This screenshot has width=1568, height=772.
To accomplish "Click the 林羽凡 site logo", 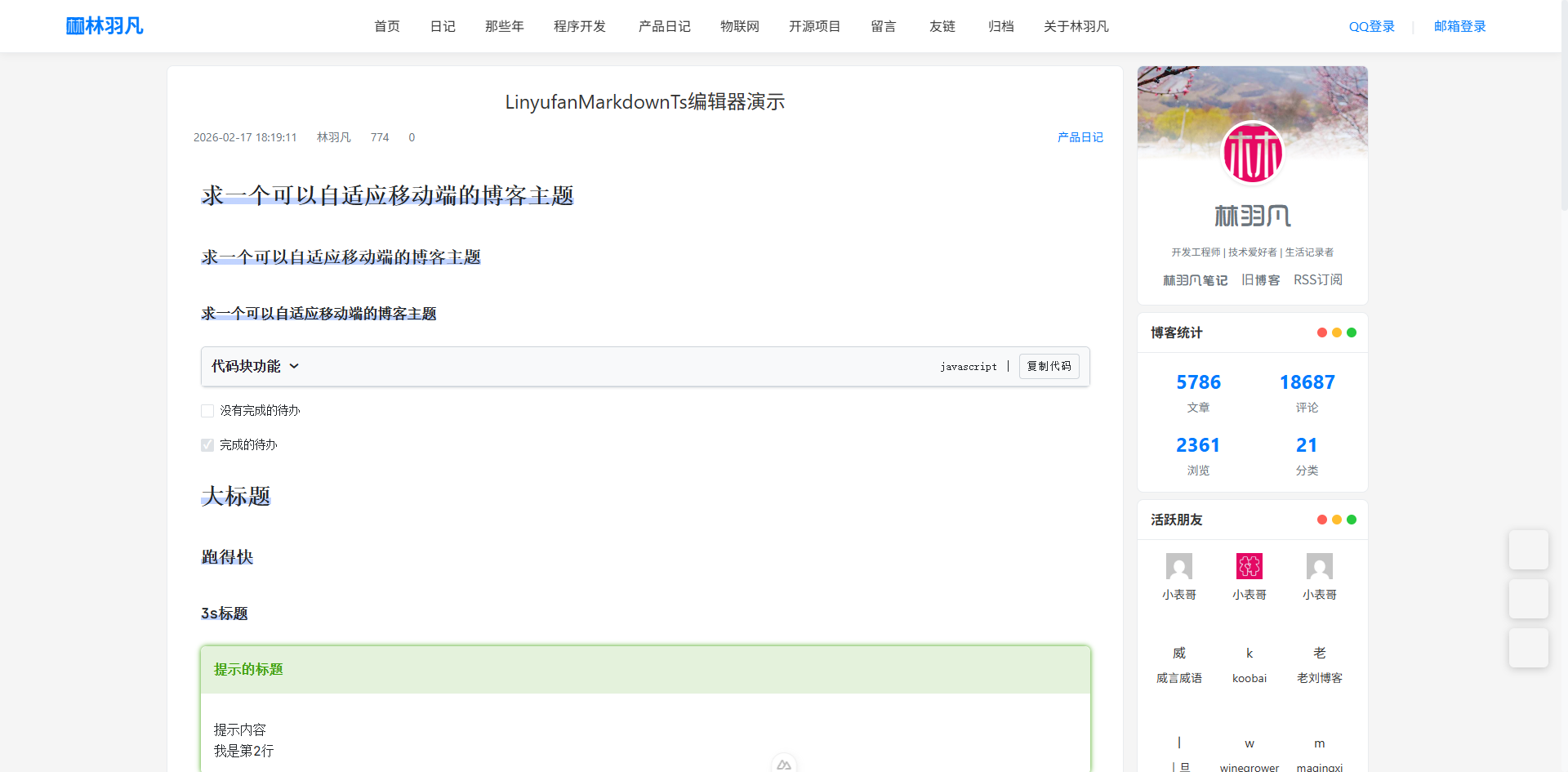I will click(x=105, y=26).
